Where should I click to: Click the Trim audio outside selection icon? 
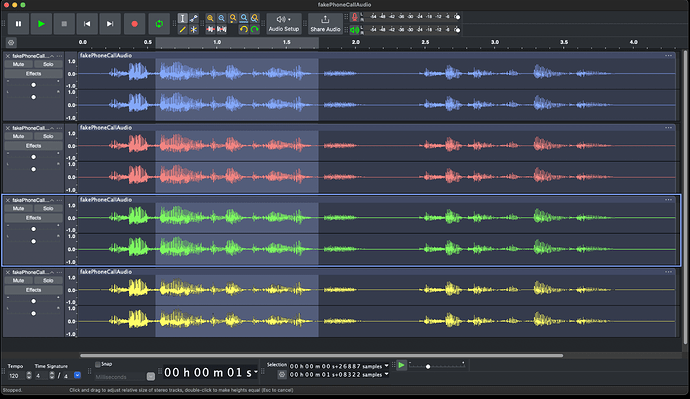pyautogui.click(x=210, y=29)
